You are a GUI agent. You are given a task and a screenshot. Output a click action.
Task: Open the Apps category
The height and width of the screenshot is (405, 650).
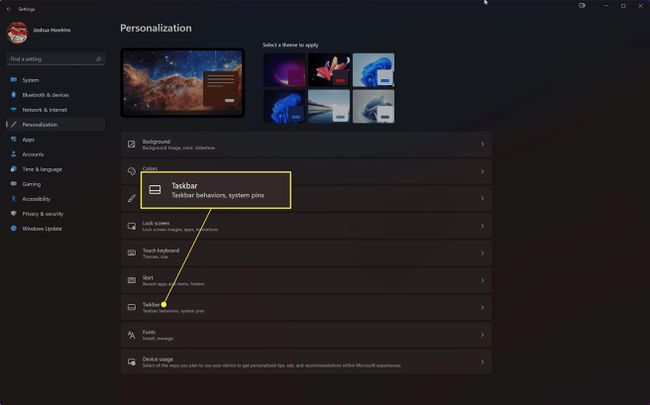point(56,139)
